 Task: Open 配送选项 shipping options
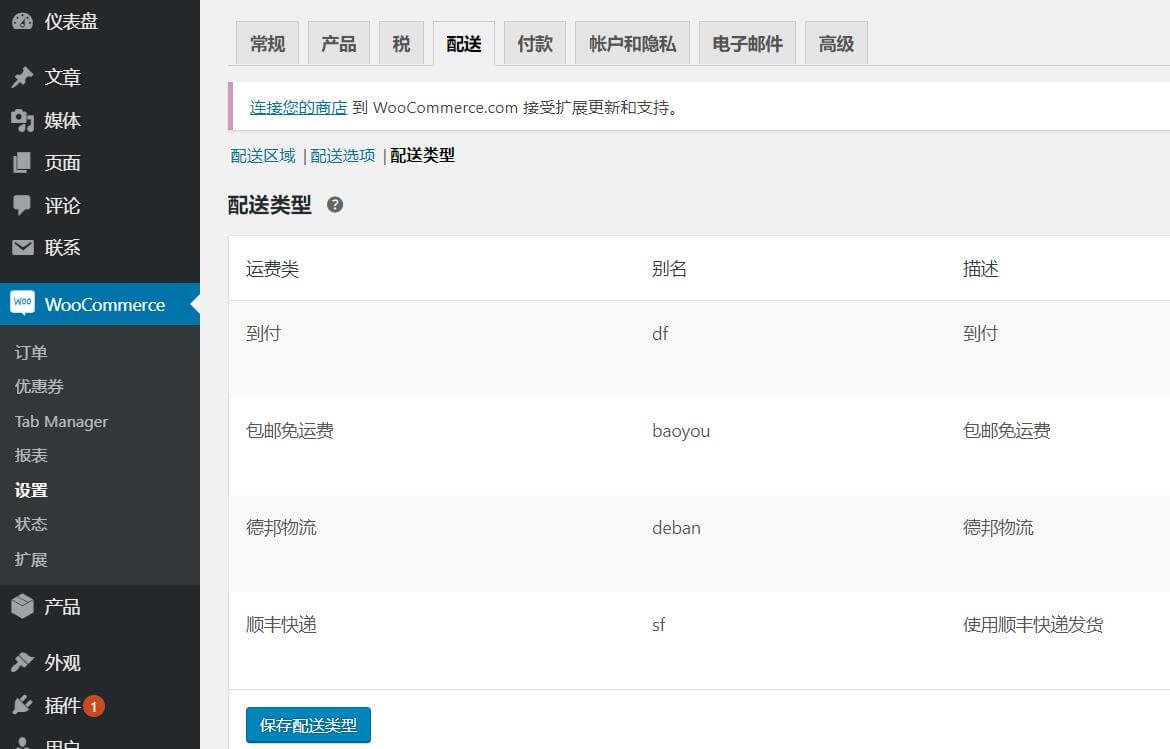[342, 155]
